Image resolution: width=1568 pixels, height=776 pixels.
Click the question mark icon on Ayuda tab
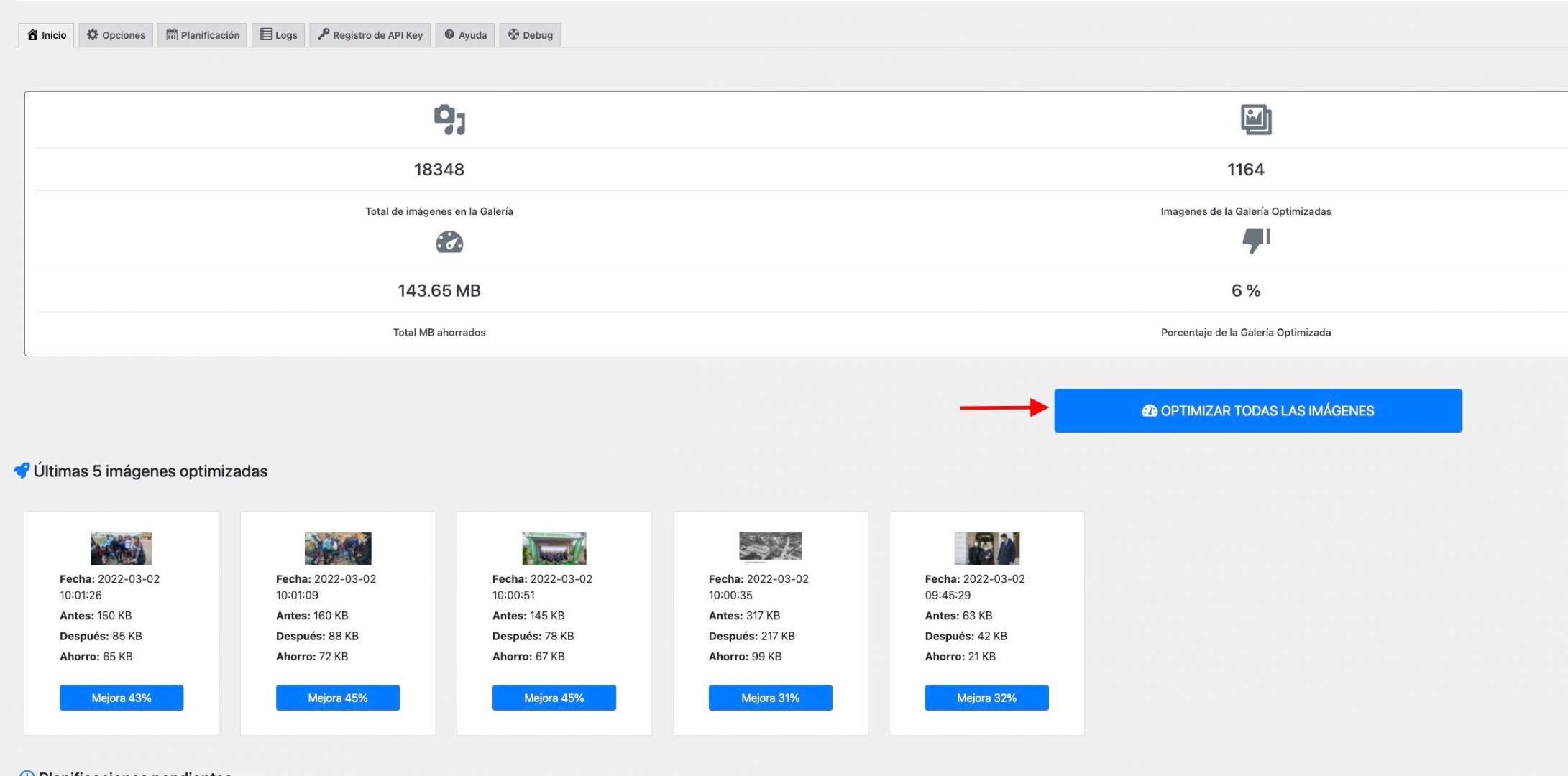click(x=449, y=34)
